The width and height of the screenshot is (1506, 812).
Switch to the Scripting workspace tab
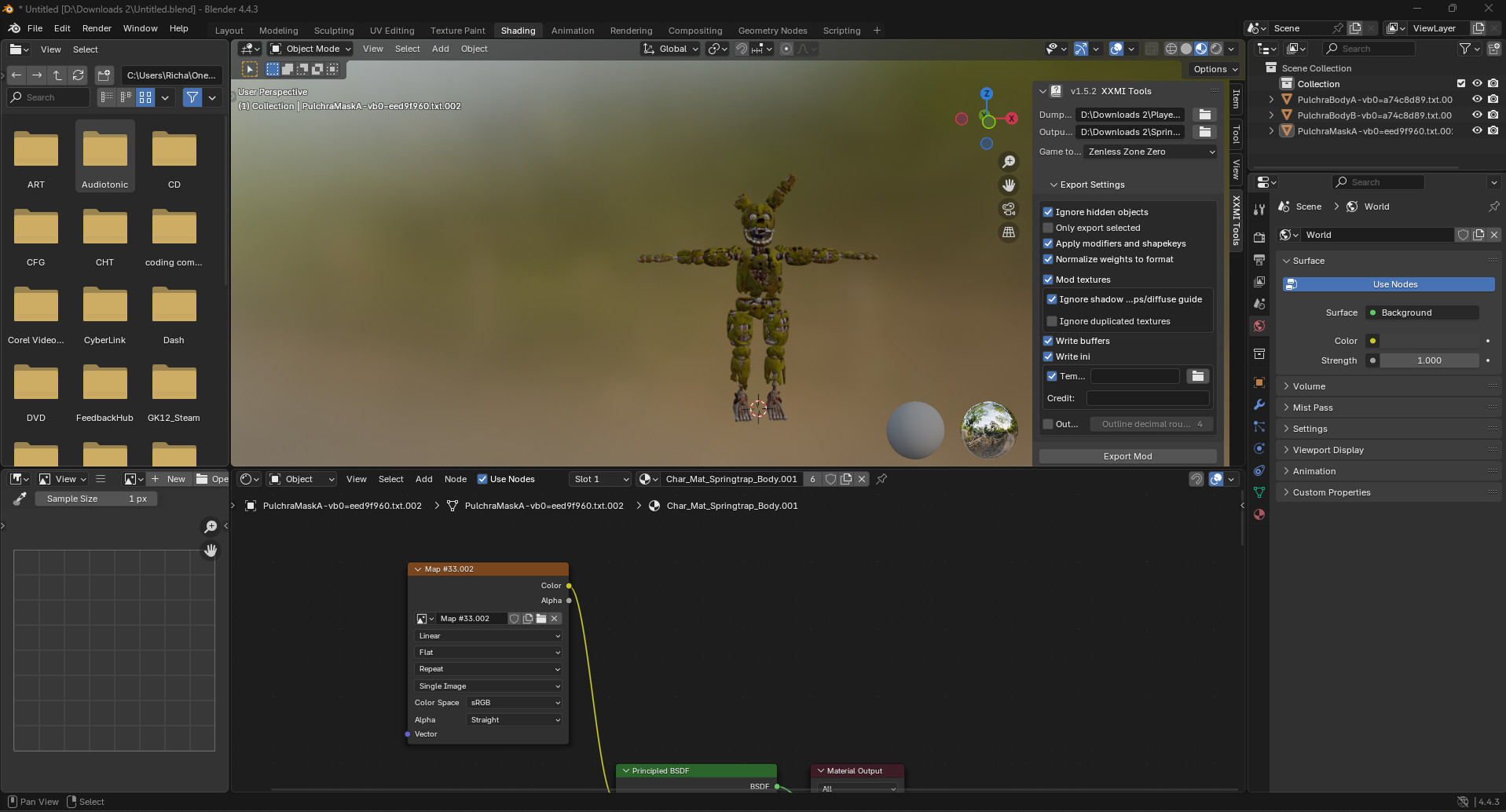pos(841,30)
